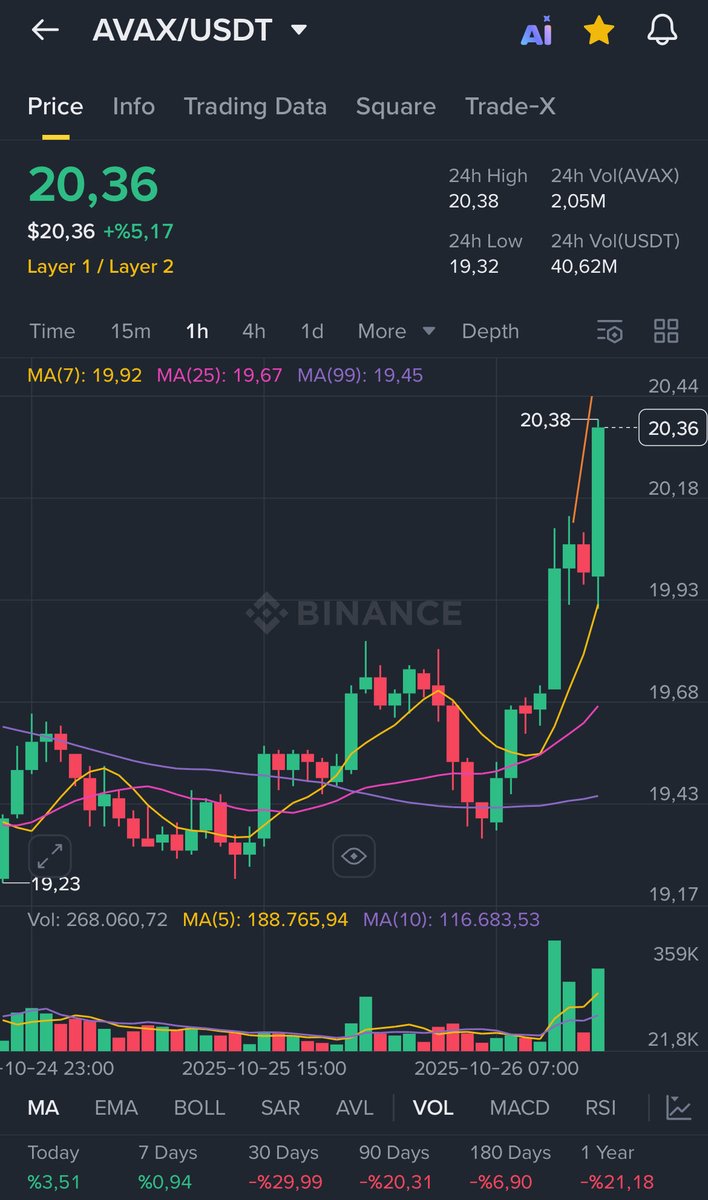
Task: Tap the +%5,17 change figure
Action: click(139, 232)
